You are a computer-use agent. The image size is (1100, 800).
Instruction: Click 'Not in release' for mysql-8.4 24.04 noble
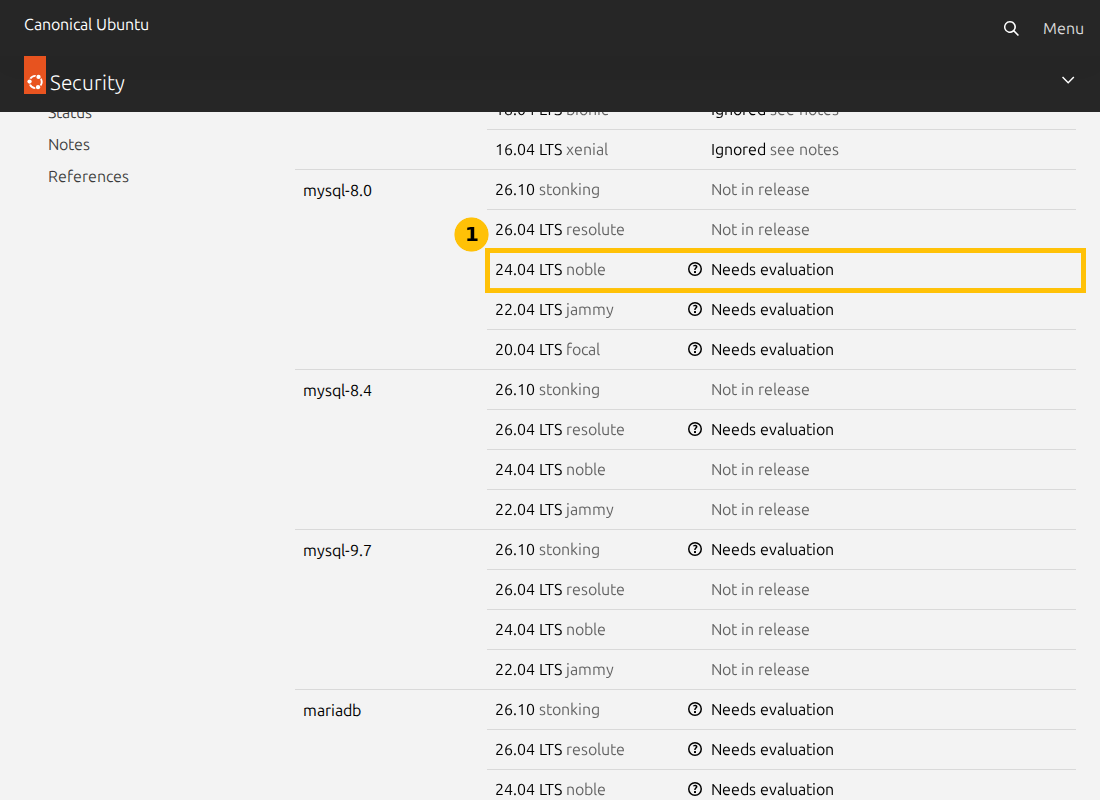coord(760,469)
